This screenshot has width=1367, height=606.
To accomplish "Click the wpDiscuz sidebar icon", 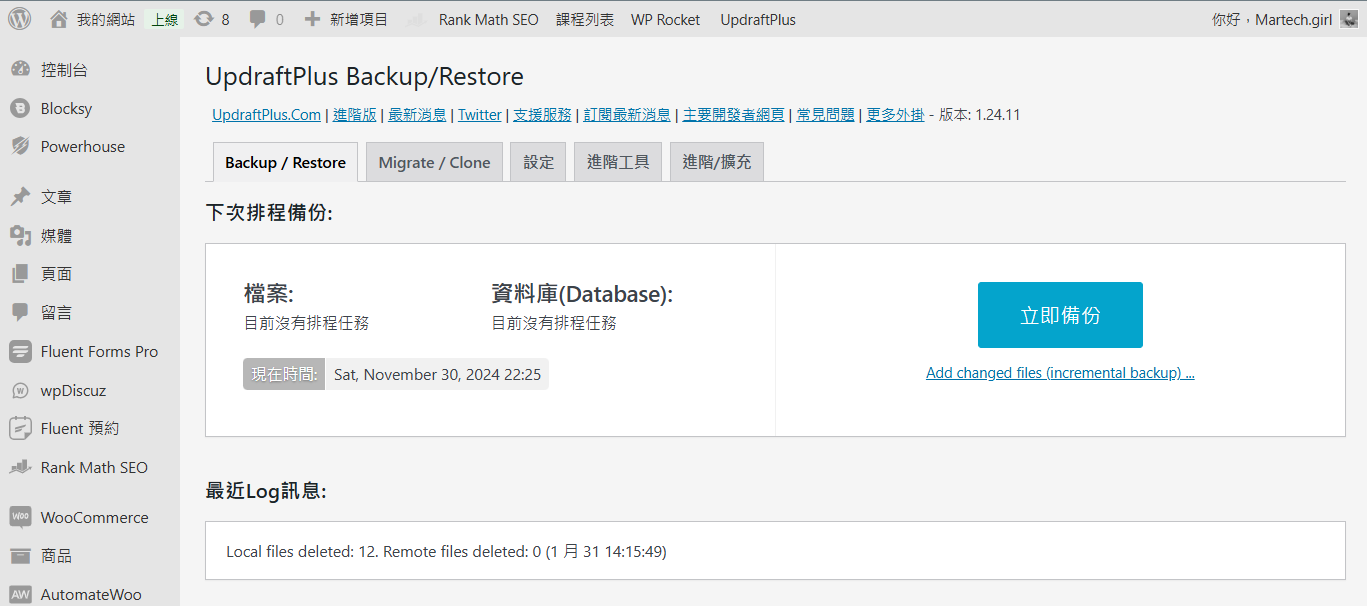I will [20, 390].
